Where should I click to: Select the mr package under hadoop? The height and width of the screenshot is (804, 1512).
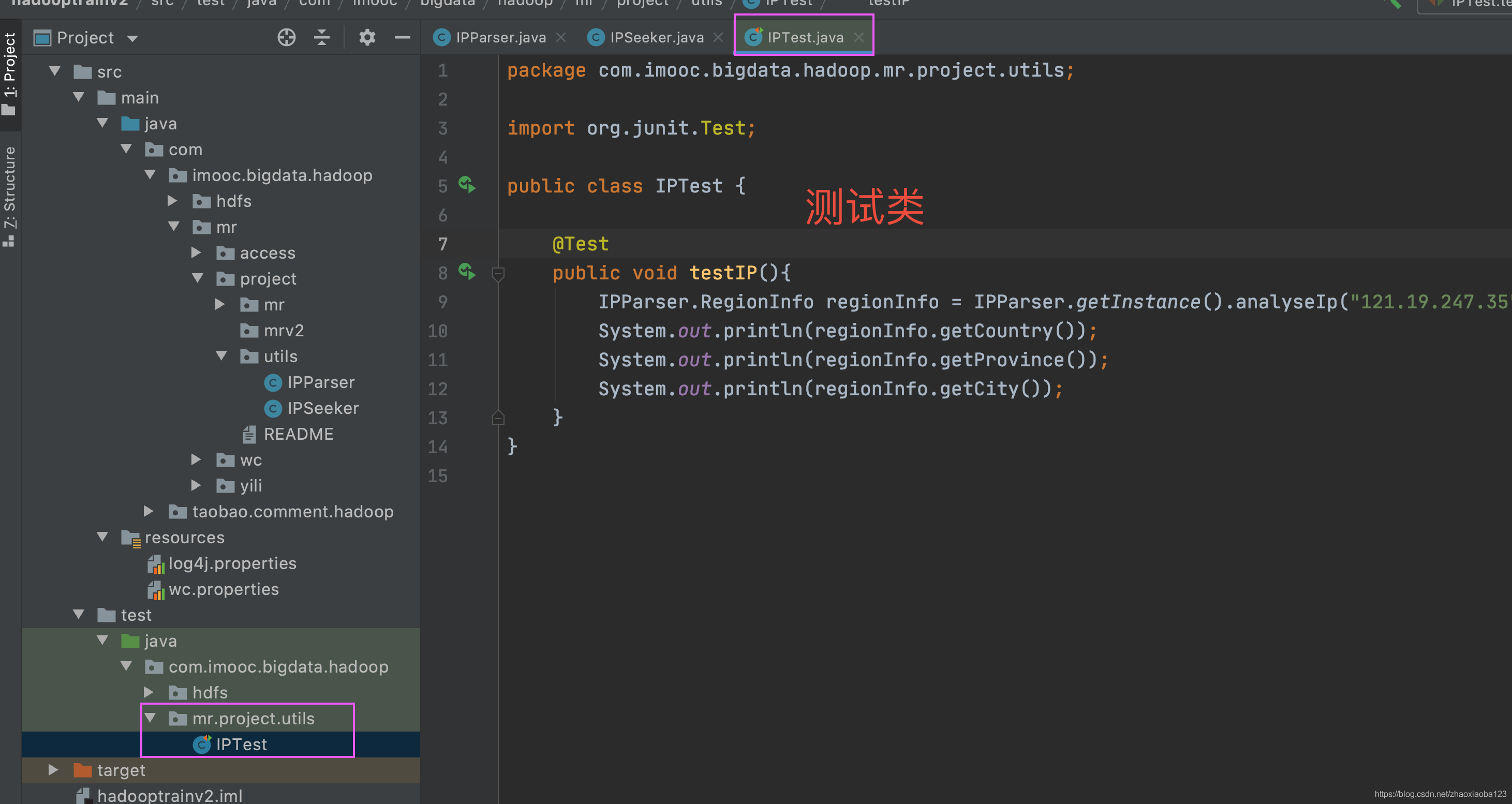[x=215, y=227]
